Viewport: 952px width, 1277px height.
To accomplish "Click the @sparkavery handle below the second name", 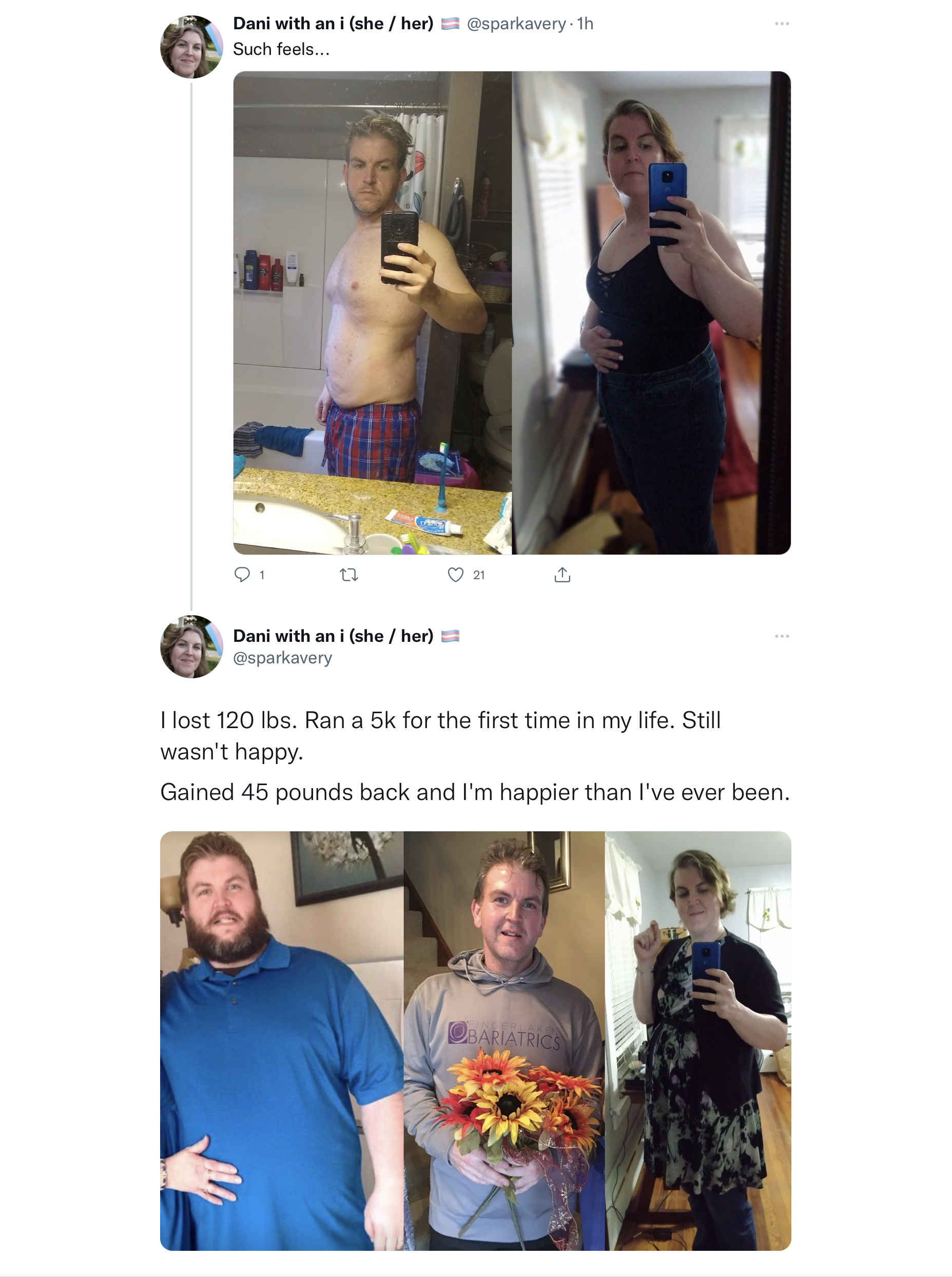I will click(x=282, y=658).
